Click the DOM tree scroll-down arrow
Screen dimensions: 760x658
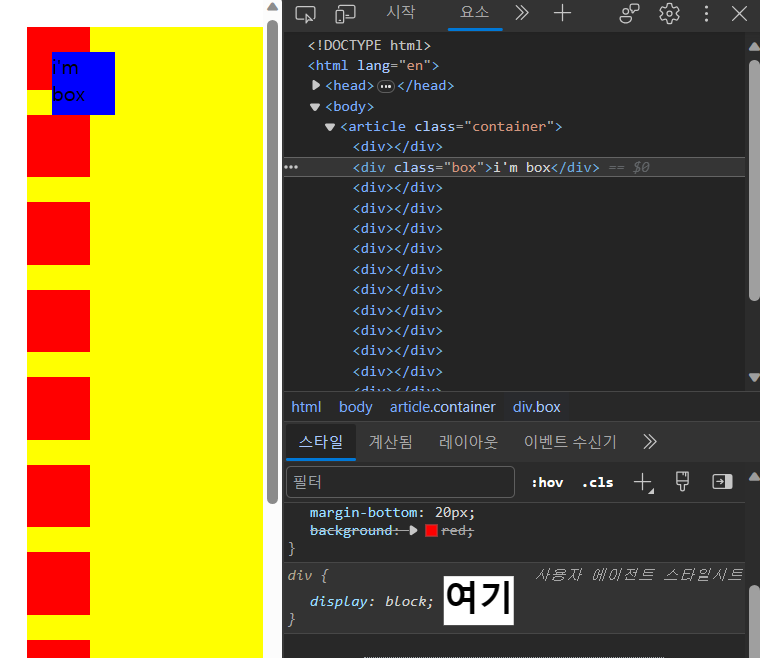(754, 377)
